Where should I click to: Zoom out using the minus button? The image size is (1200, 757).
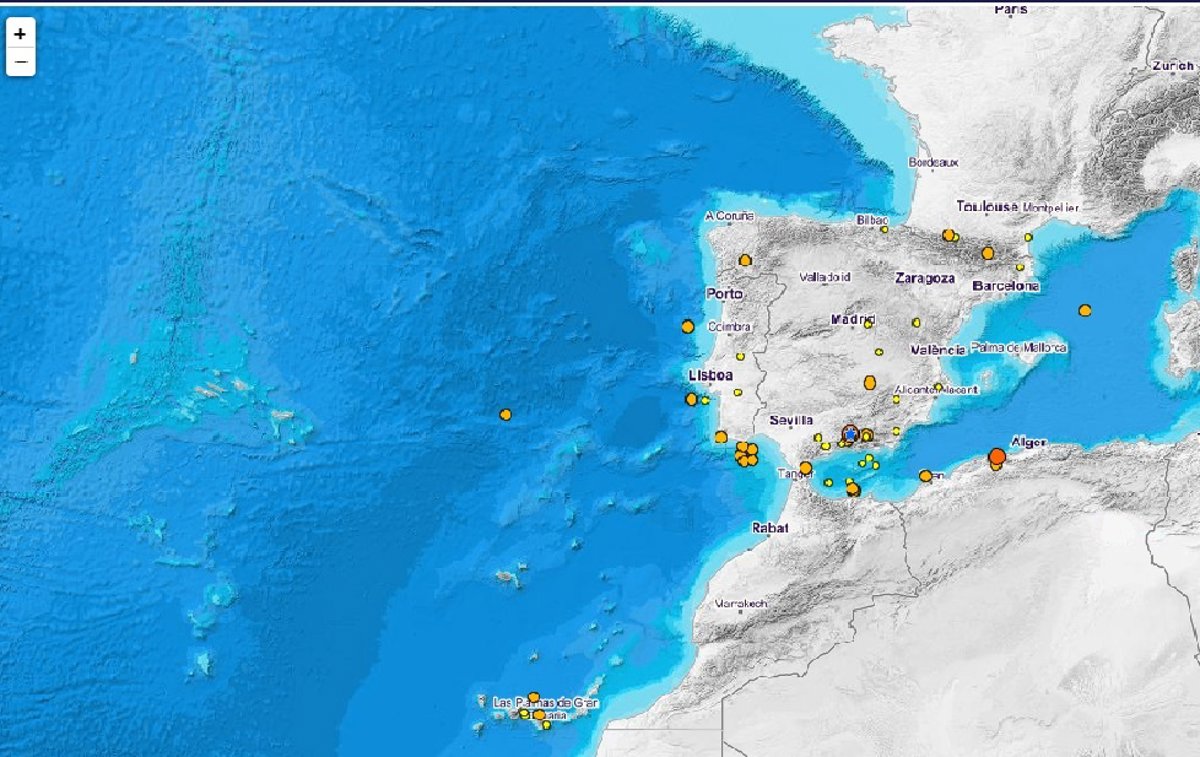click(20, 61)
